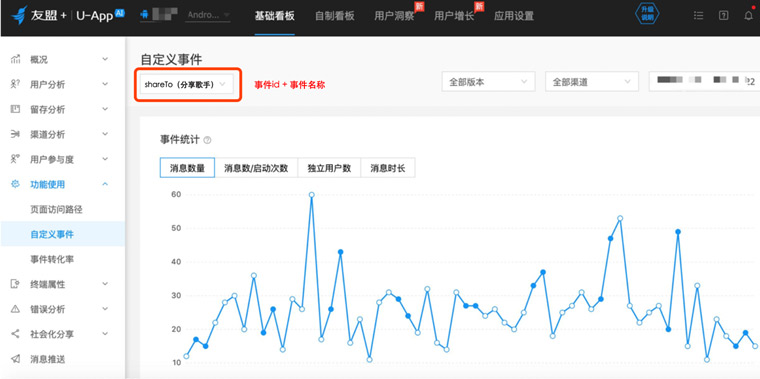
Task: Open the Andro... platform dropdown
Action: pos(208,15)
